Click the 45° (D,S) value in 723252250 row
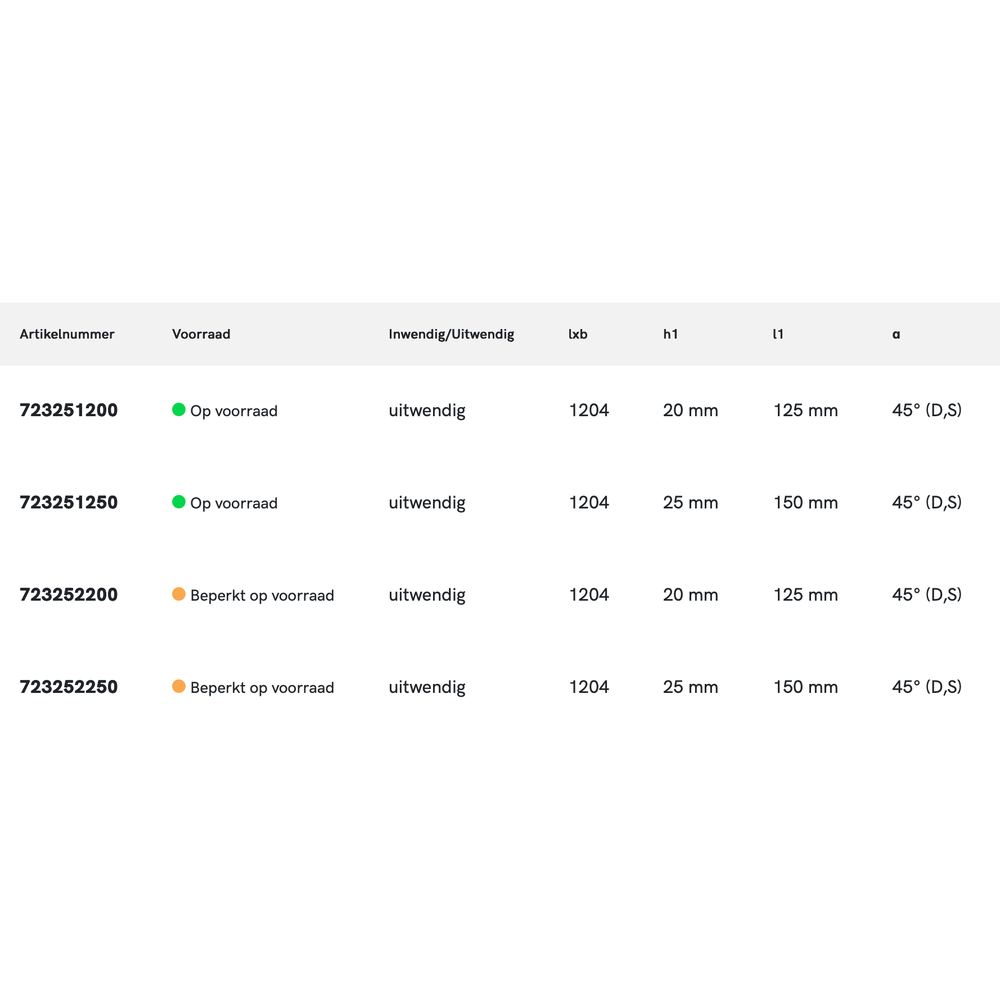Image resolution: width=1000 pixels, height=1000 pixels. tap(926, 687)
